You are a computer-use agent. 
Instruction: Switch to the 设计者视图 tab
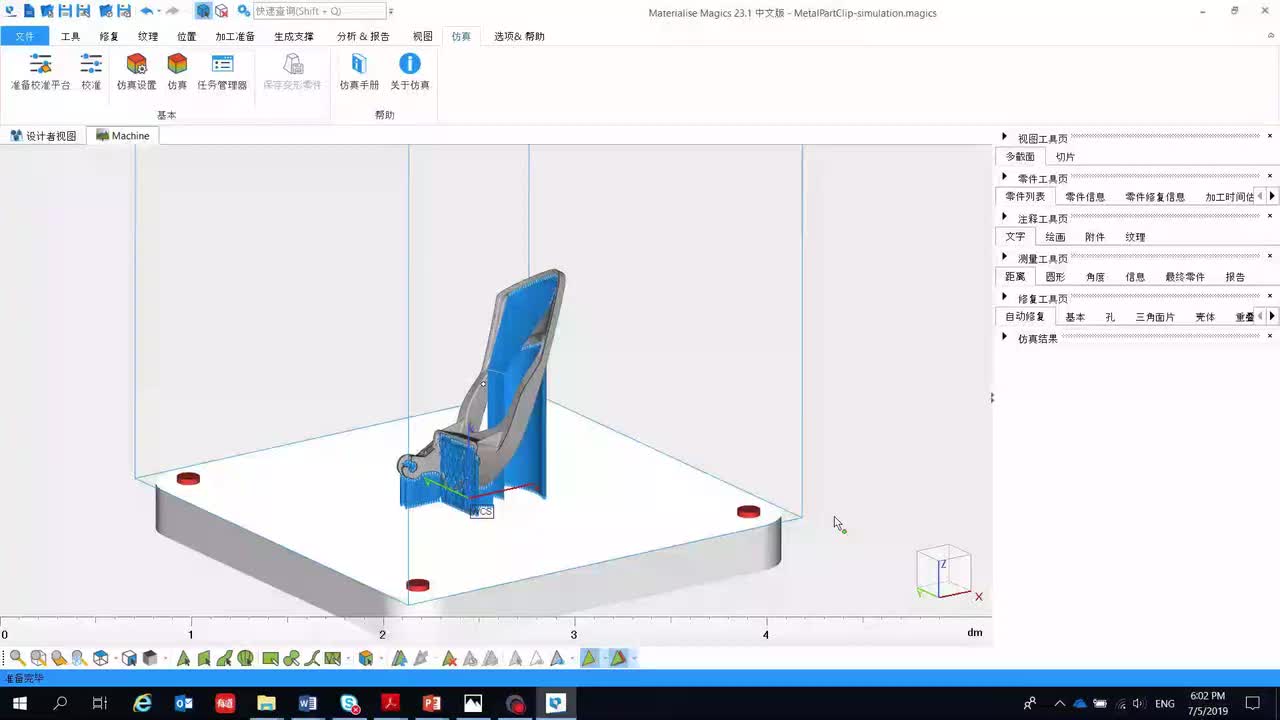pyautogui.click(x=43, y=136)
